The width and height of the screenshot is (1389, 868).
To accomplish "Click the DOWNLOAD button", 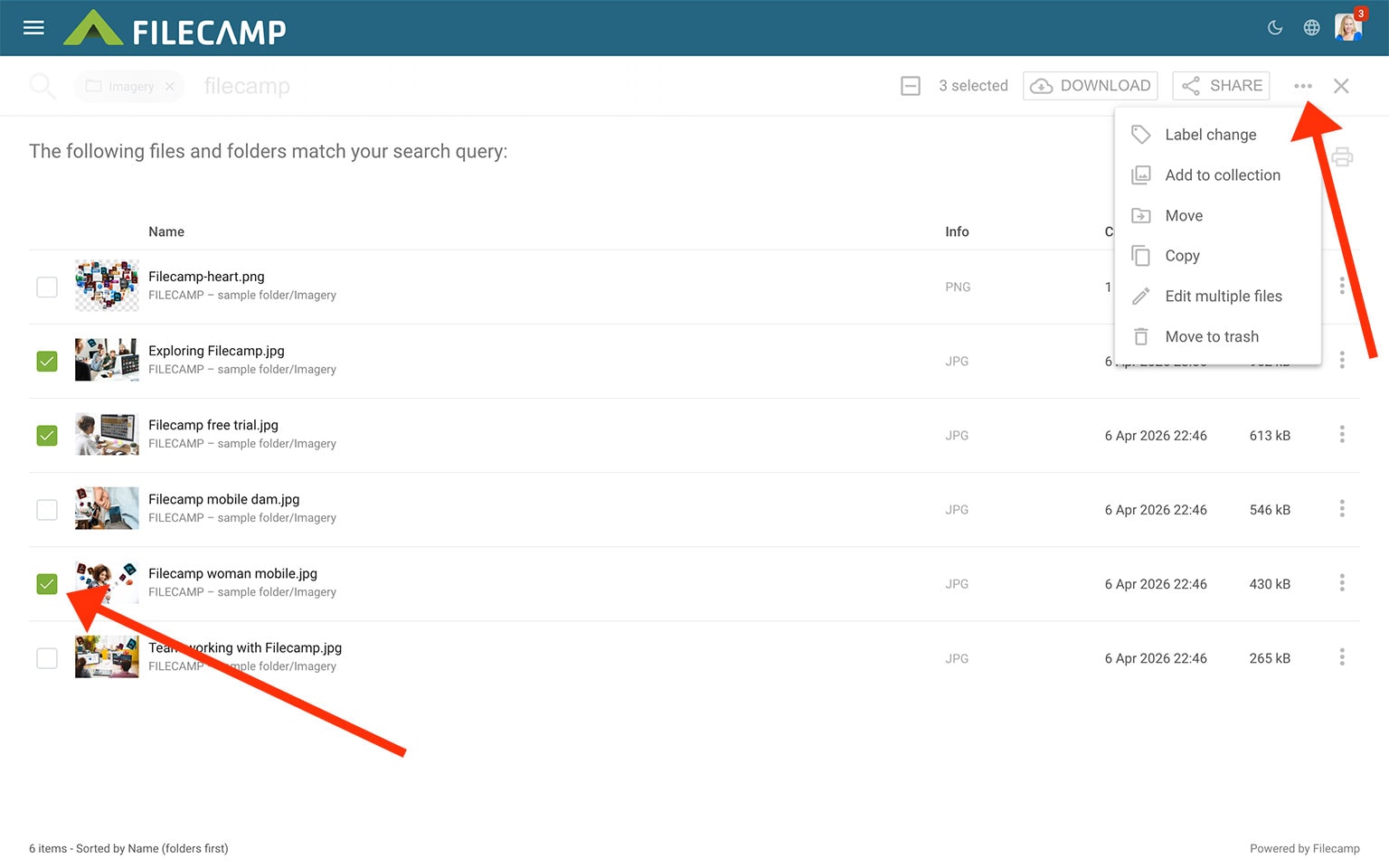I will point(1091,86).
